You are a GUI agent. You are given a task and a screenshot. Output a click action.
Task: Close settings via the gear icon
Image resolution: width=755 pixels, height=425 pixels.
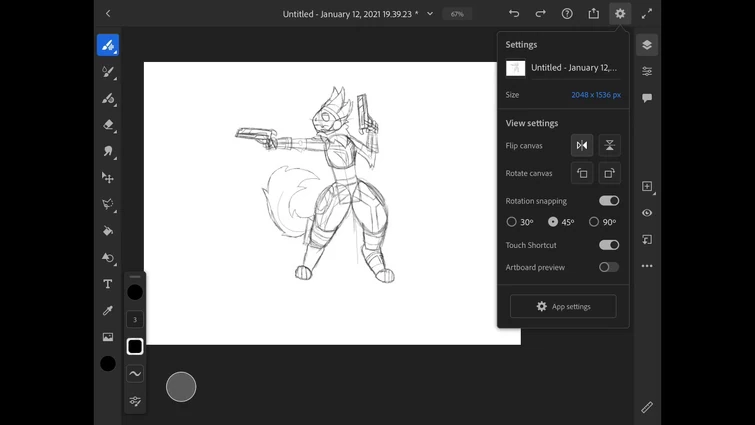[x=620, y=13]
